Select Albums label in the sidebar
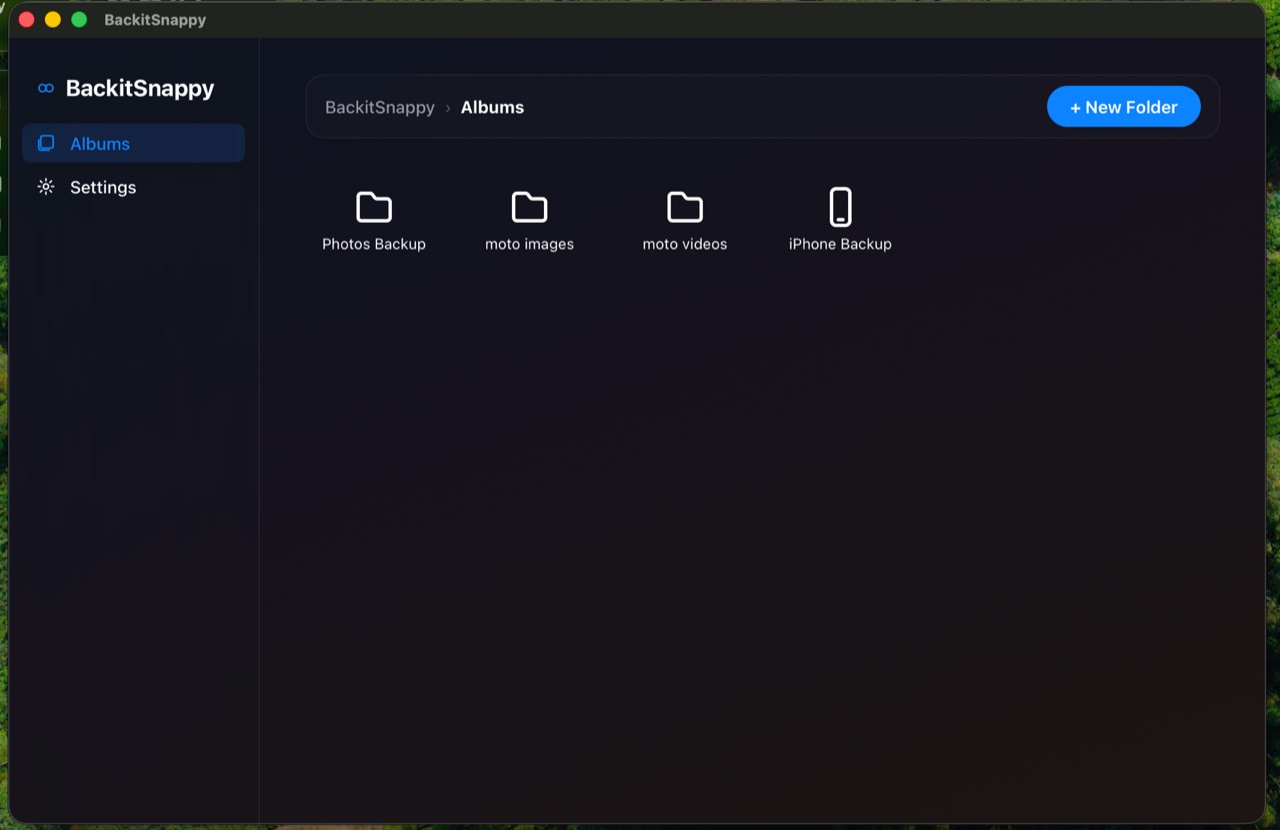The image size is (1280, 830). (x=100, y=144)
